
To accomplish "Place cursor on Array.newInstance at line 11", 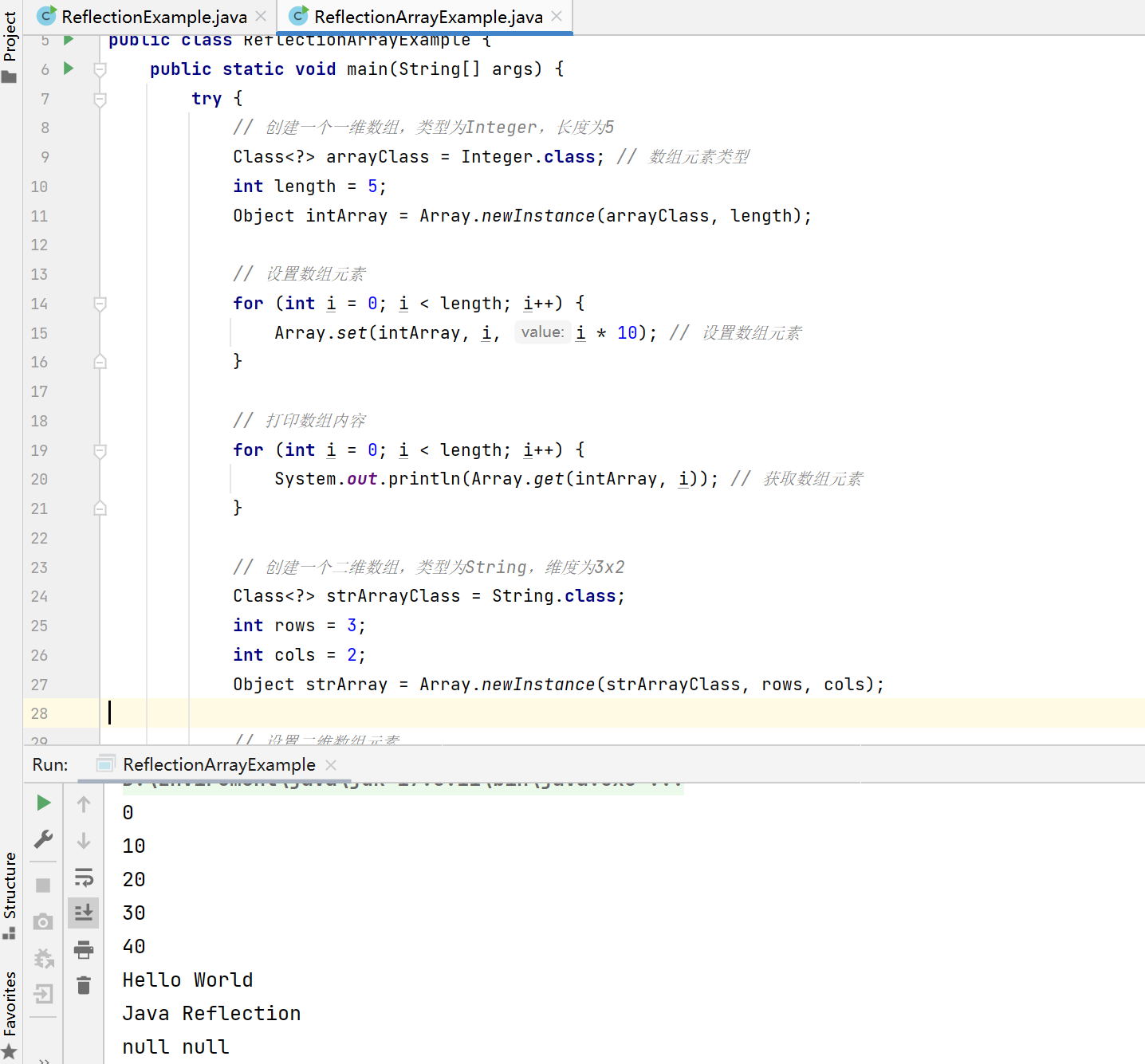I will (x=507, y=216).
